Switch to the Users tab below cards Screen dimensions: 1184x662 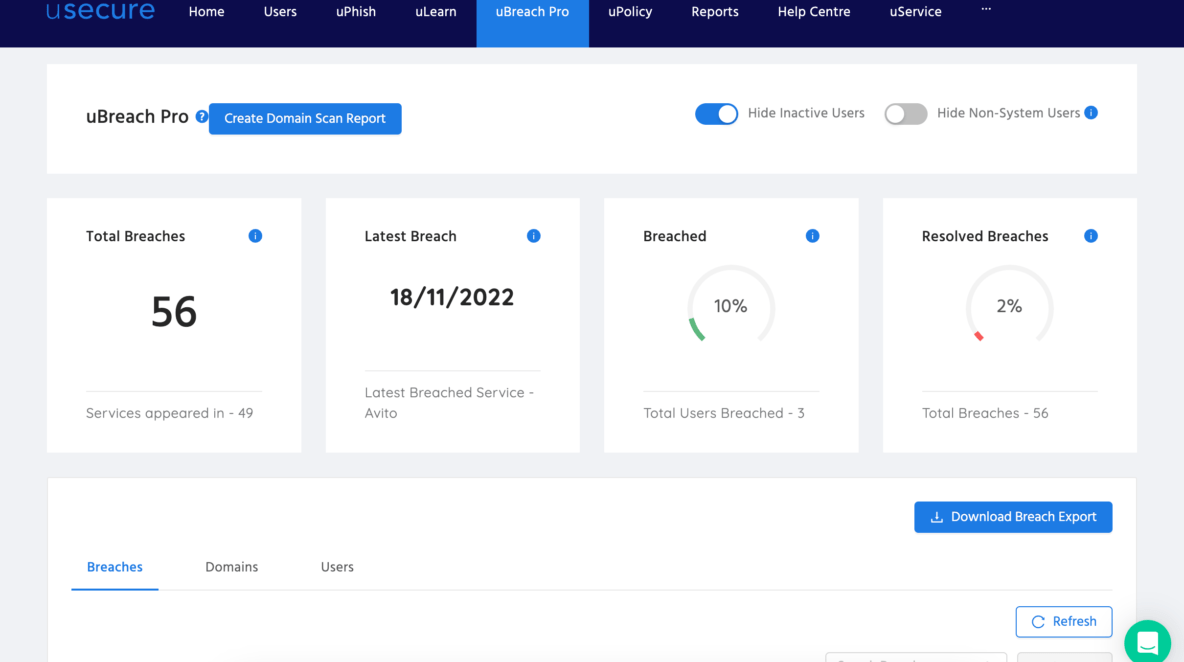coord(337,567)
